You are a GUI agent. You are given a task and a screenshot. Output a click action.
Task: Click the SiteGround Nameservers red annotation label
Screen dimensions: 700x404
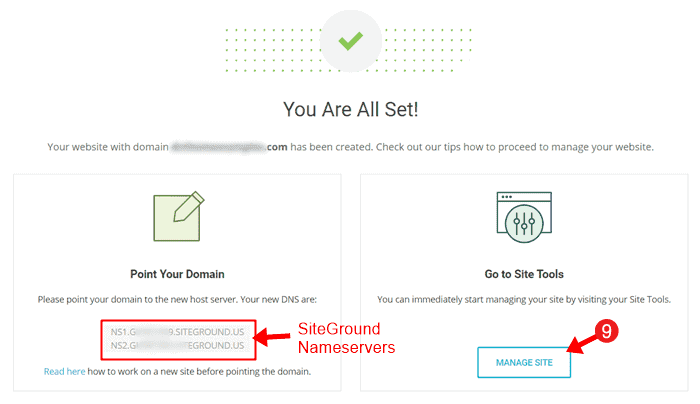tap(346, 338)
